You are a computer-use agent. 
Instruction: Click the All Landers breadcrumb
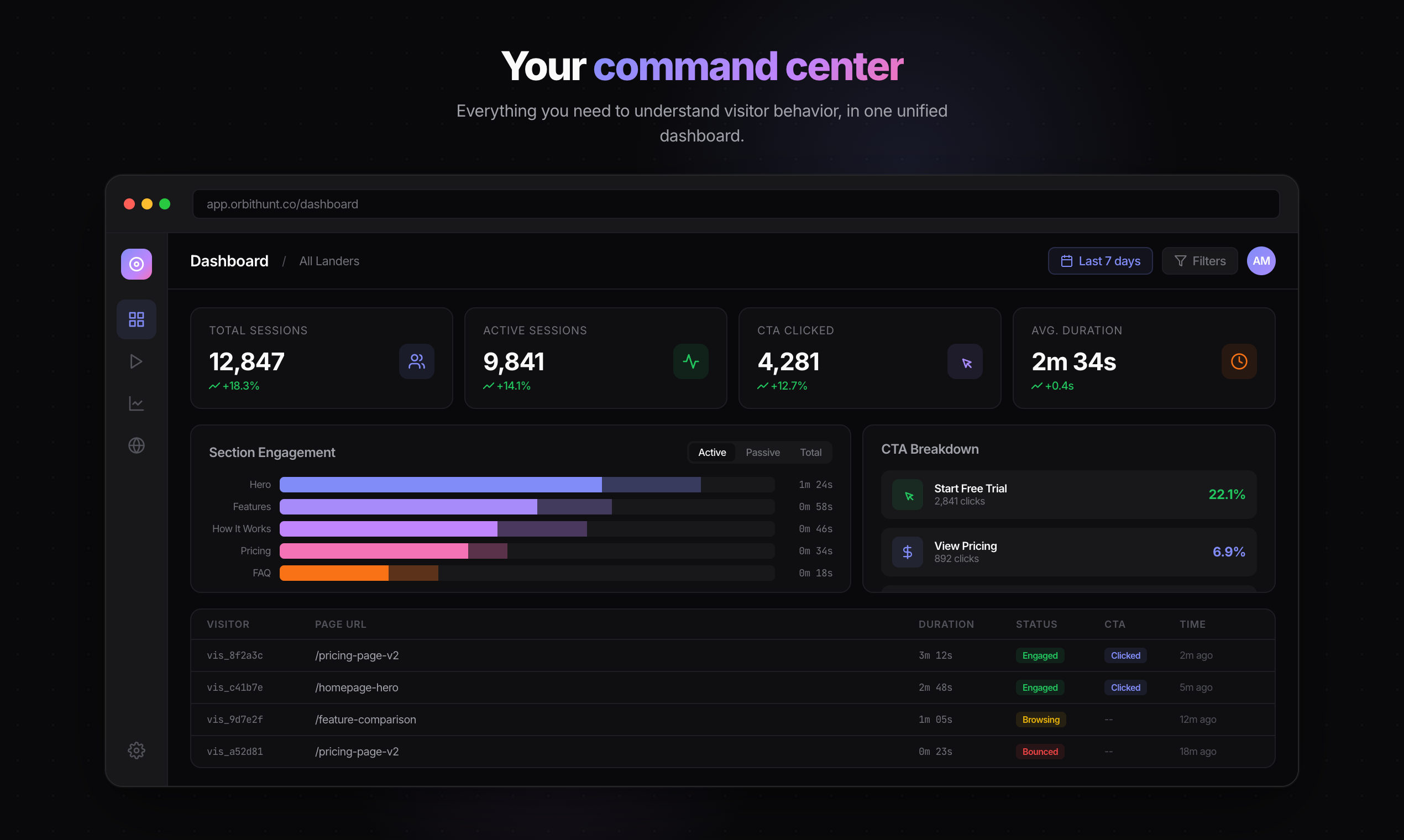pyautogui.click(x=329, y=261)
